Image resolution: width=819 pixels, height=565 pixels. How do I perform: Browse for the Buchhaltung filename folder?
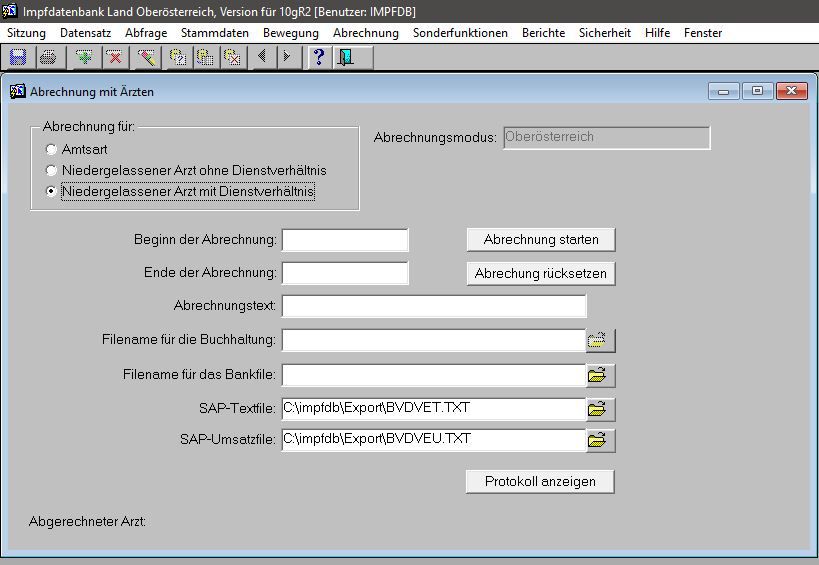598,341
